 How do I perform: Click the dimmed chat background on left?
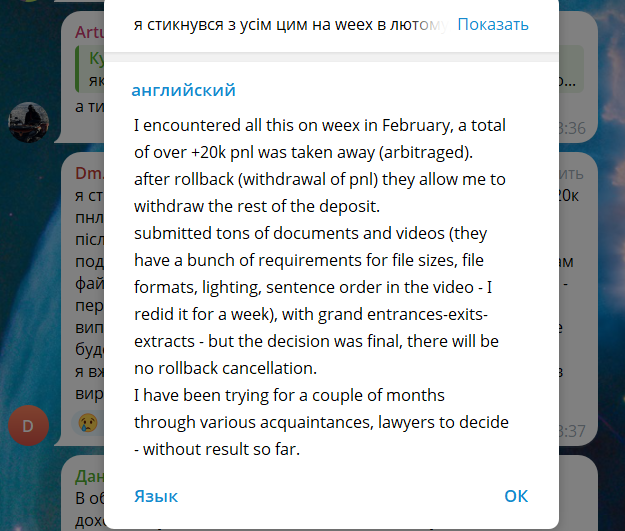28,279
